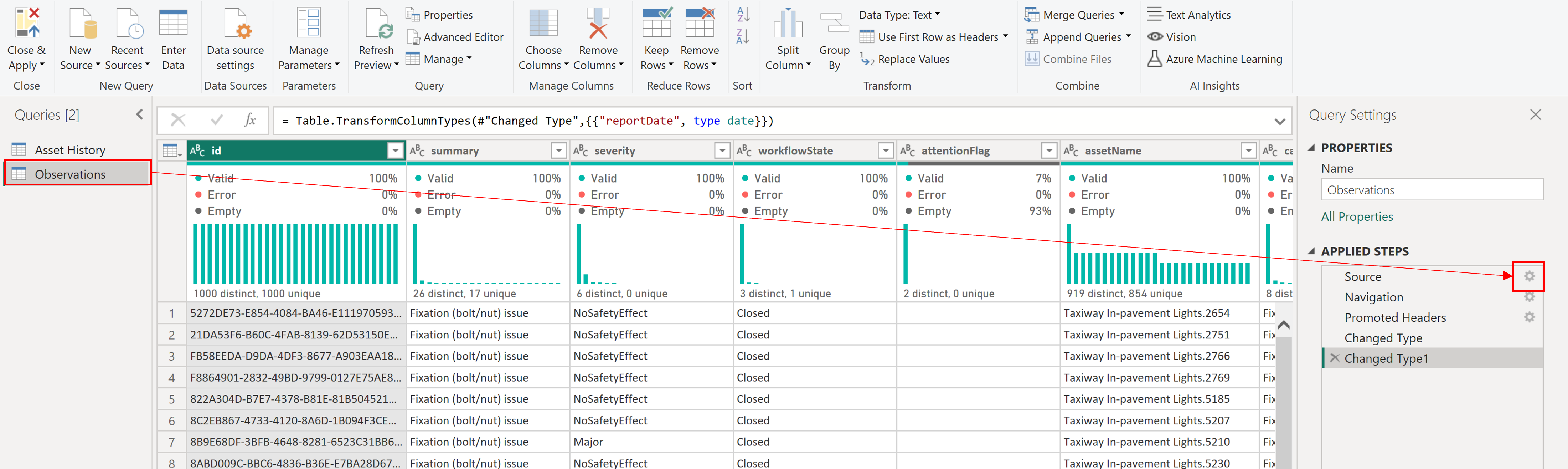Confirm formula with the checkmark button

(x=216, y=120)
